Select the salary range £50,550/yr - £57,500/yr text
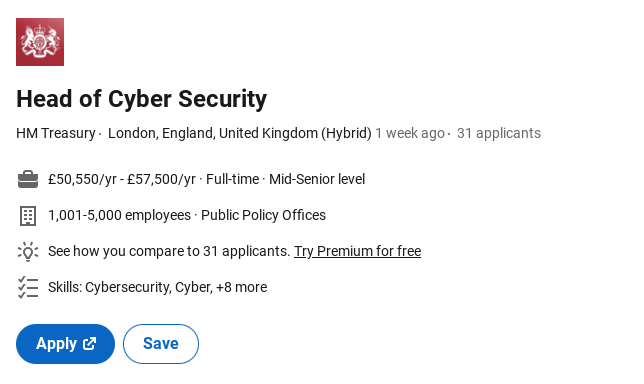This screenshot has height=384, width=644. tap(122, 179)
